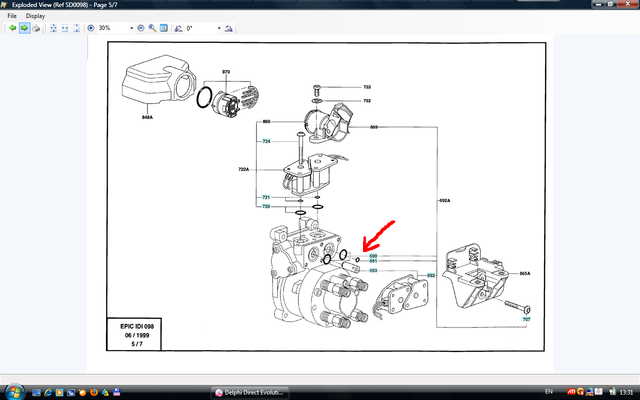Click the Print icon in the toolbar
Viewport: 640px width, 400px height.
pos(36,28)
